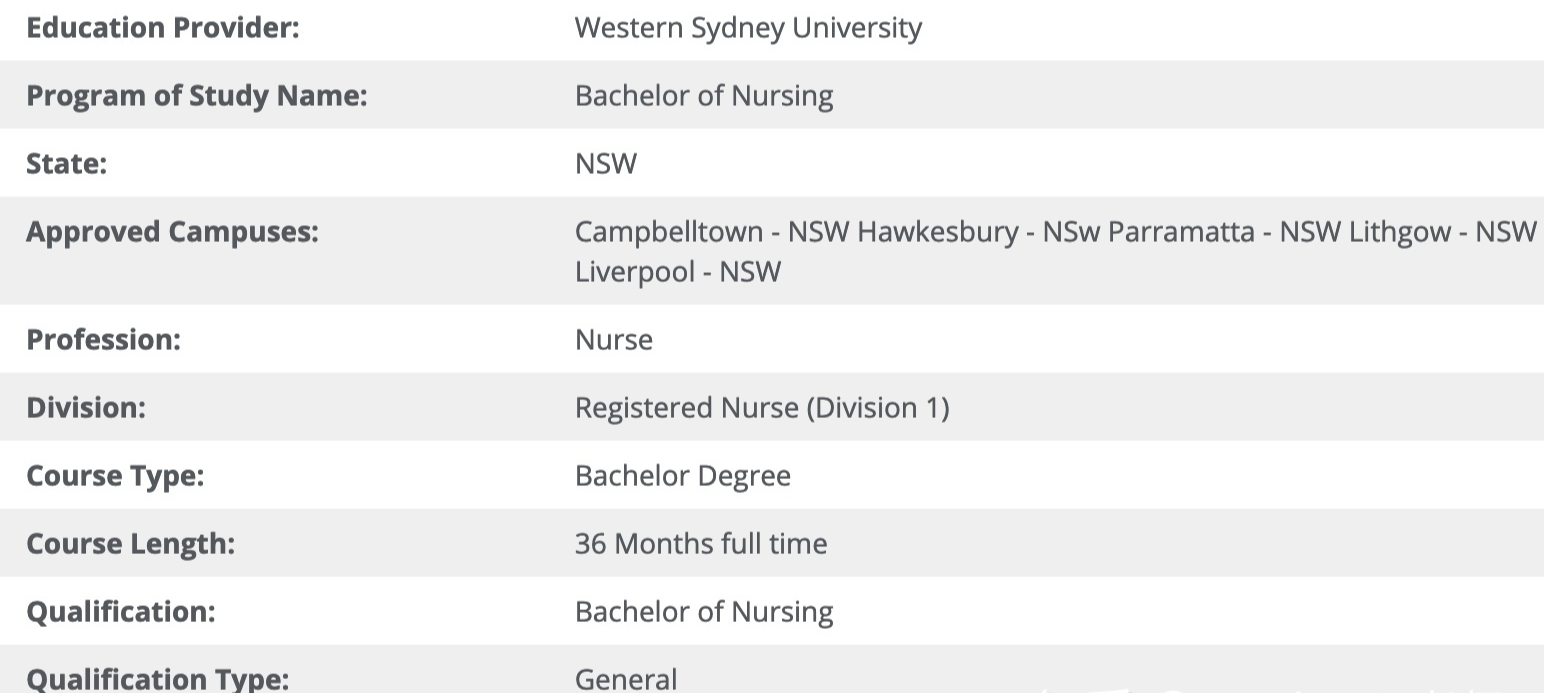
Task: Click the Qualification Type label
Action: [x=157, y=680]
